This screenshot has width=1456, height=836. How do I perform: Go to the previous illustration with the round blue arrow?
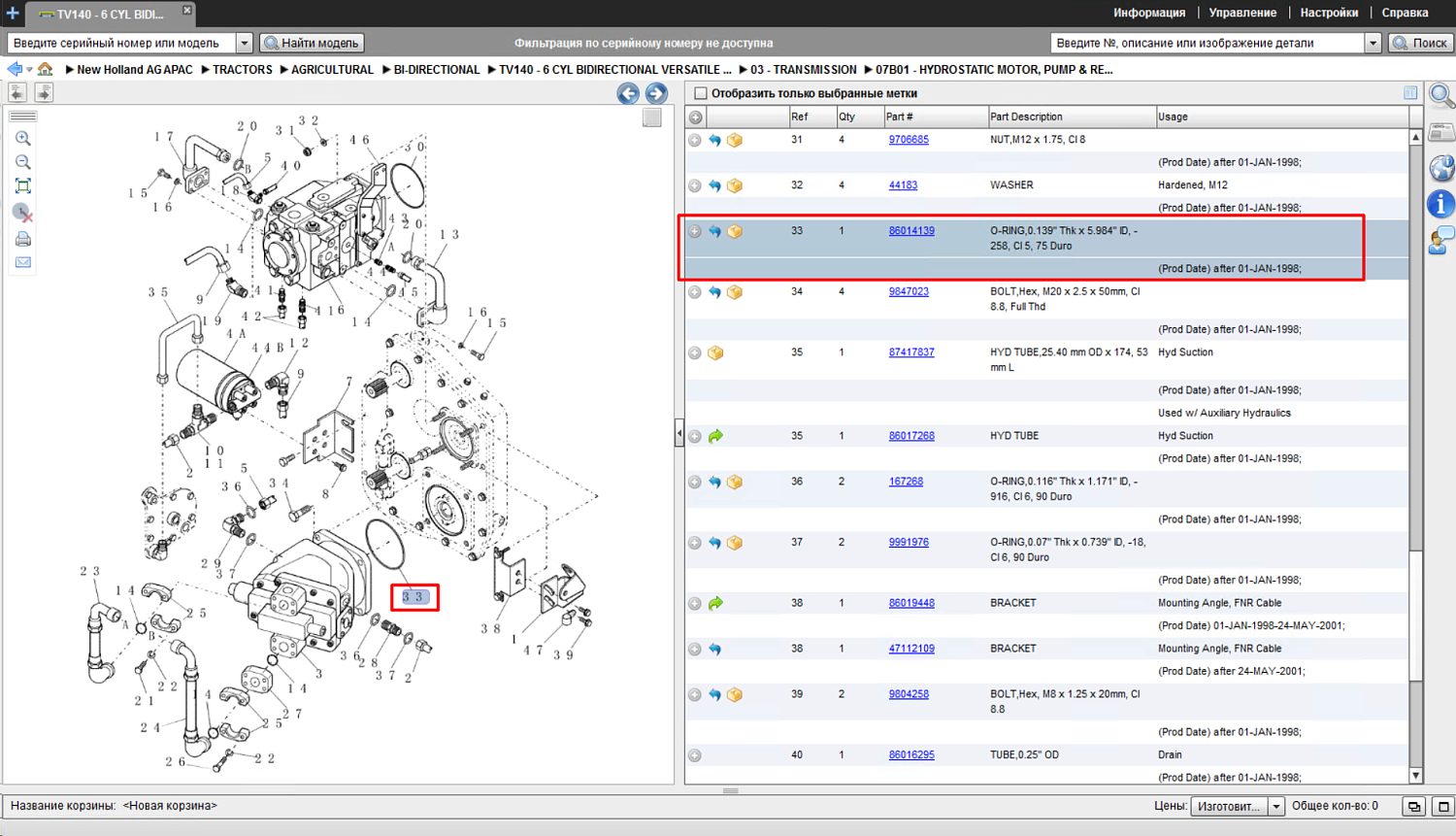(x=628, y=93)
